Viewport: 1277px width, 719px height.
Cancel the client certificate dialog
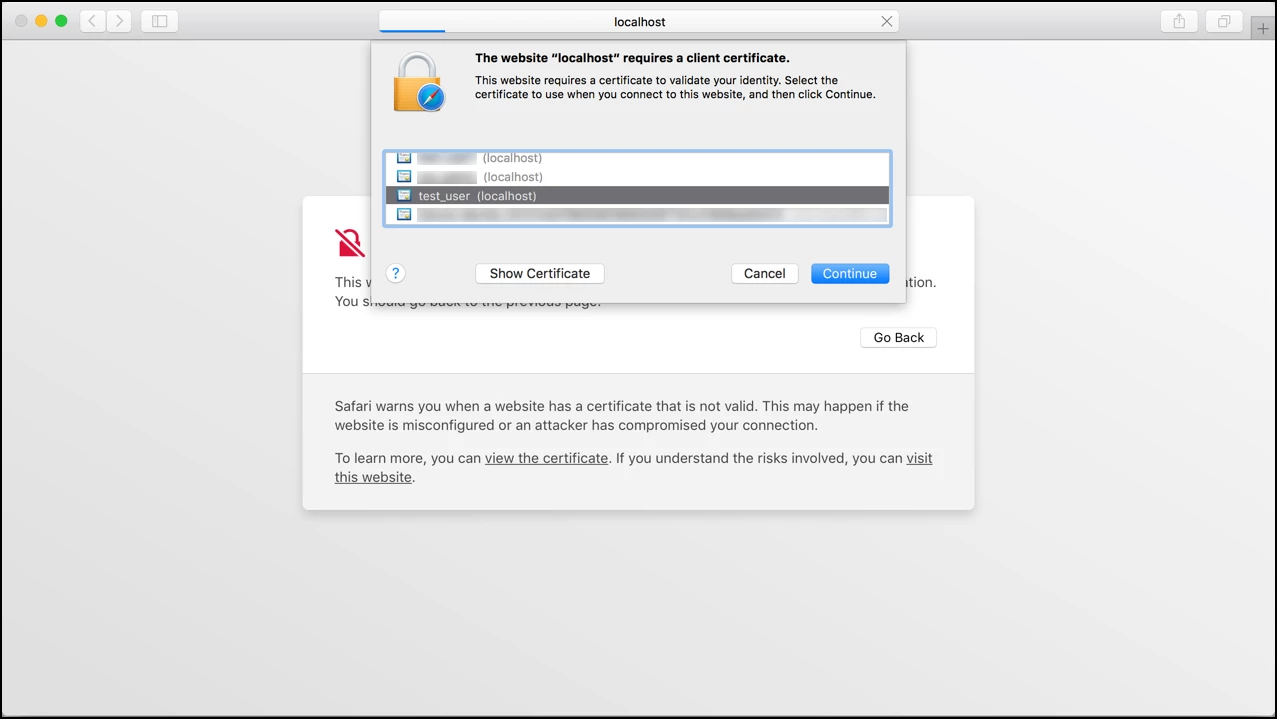(x=765, y=273)
